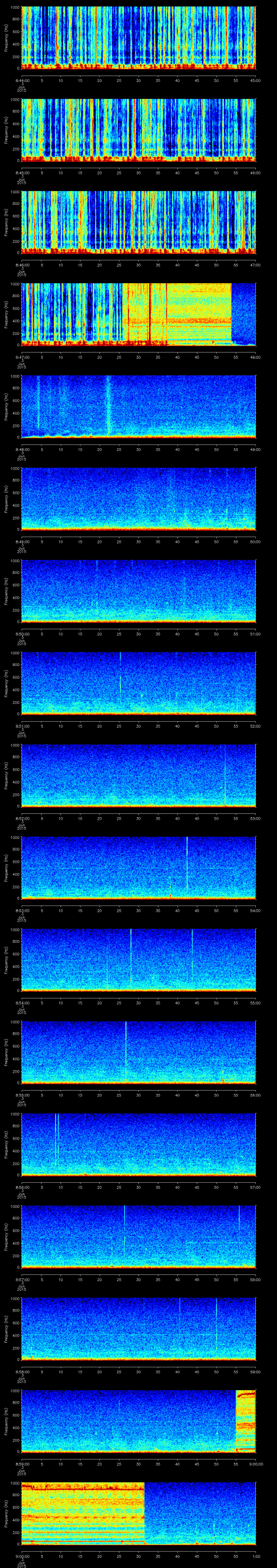Screen dimensions: 277x1568
Task: Click the '54:00' end time label
Action: [255, 910]
